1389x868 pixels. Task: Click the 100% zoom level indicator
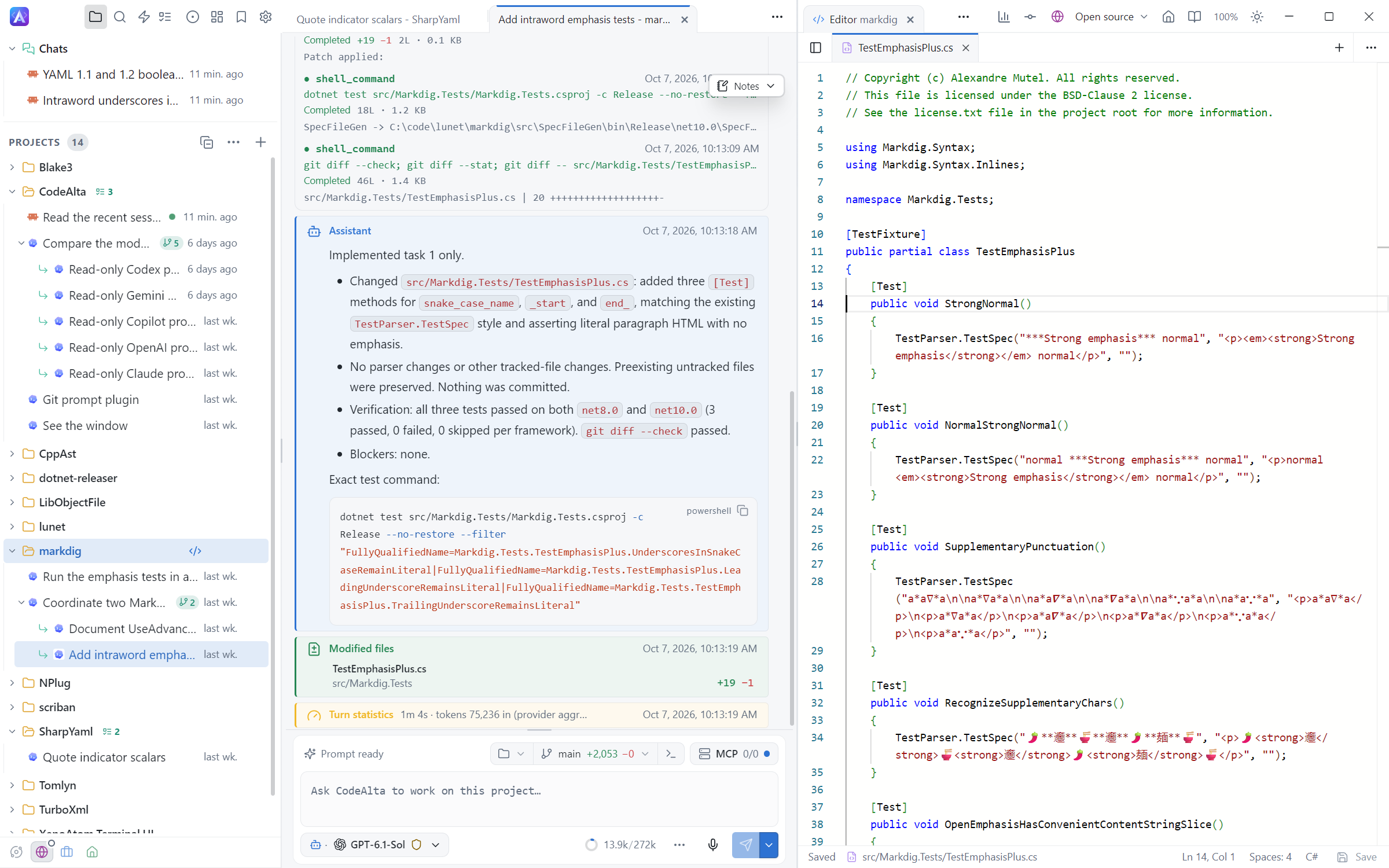1225,17
